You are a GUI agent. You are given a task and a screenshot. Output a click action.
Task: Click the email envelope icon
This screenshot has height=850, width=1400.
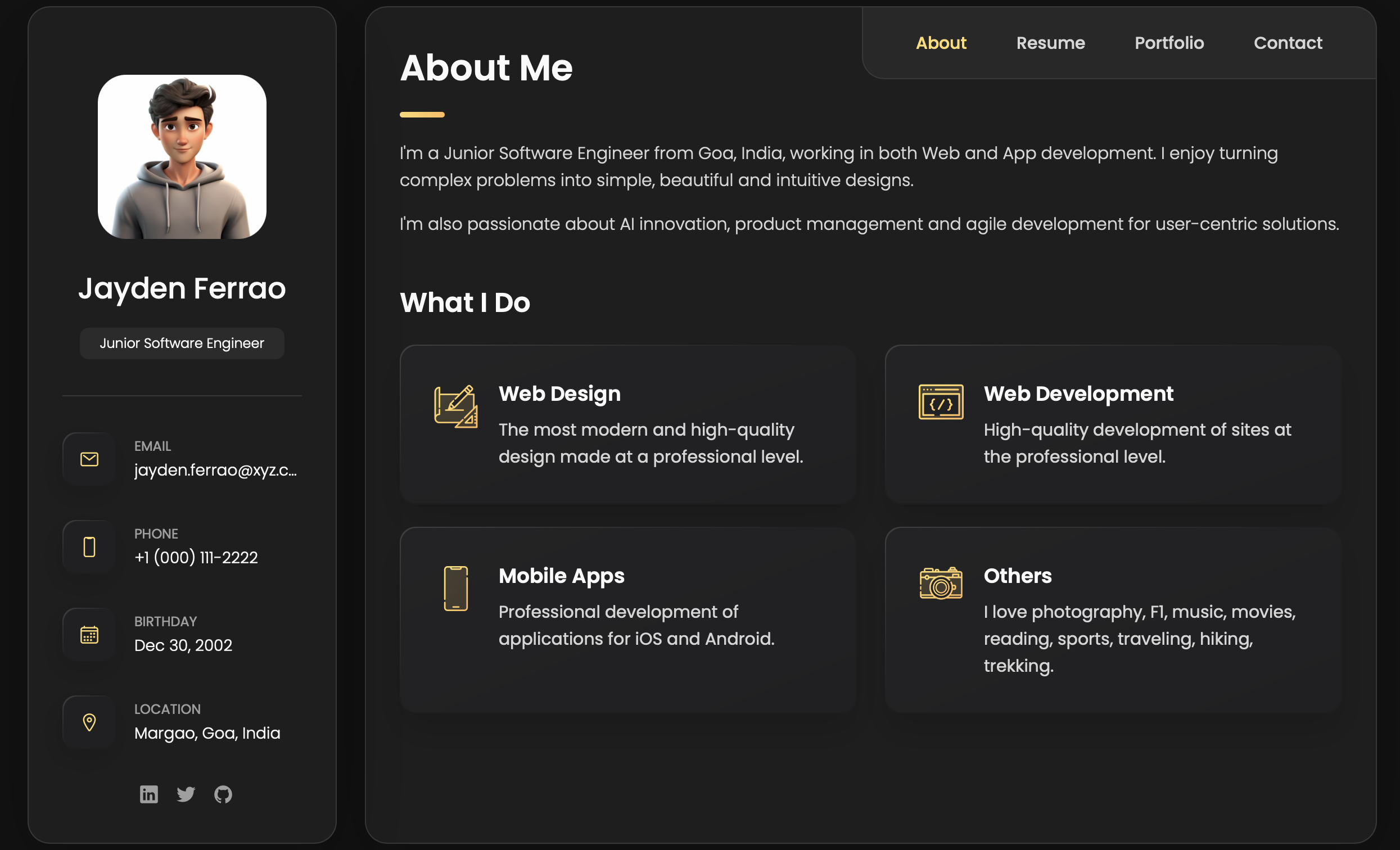coord(89,459)
